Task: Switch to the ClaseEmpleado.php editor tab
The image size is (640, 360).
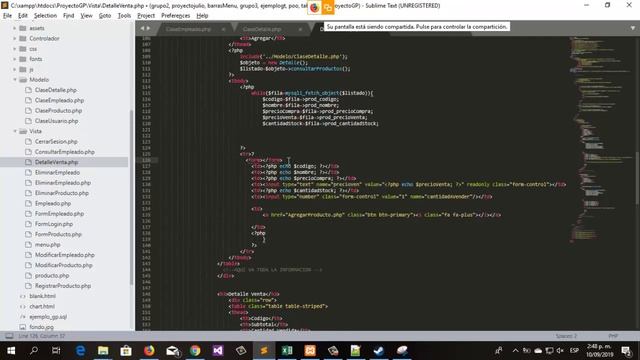Action: point(188,29)
